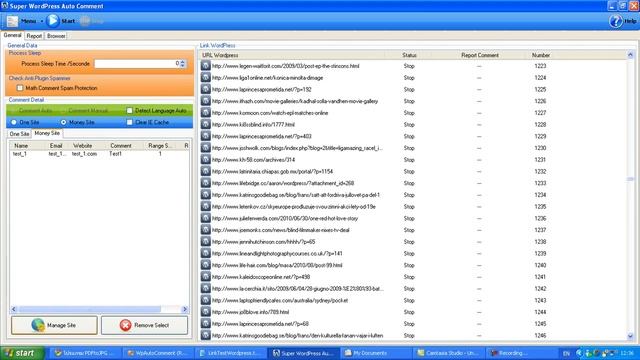Click the WordPress icon of row 1224
Viewport: 640px width, 360px height.
[206, 77]
